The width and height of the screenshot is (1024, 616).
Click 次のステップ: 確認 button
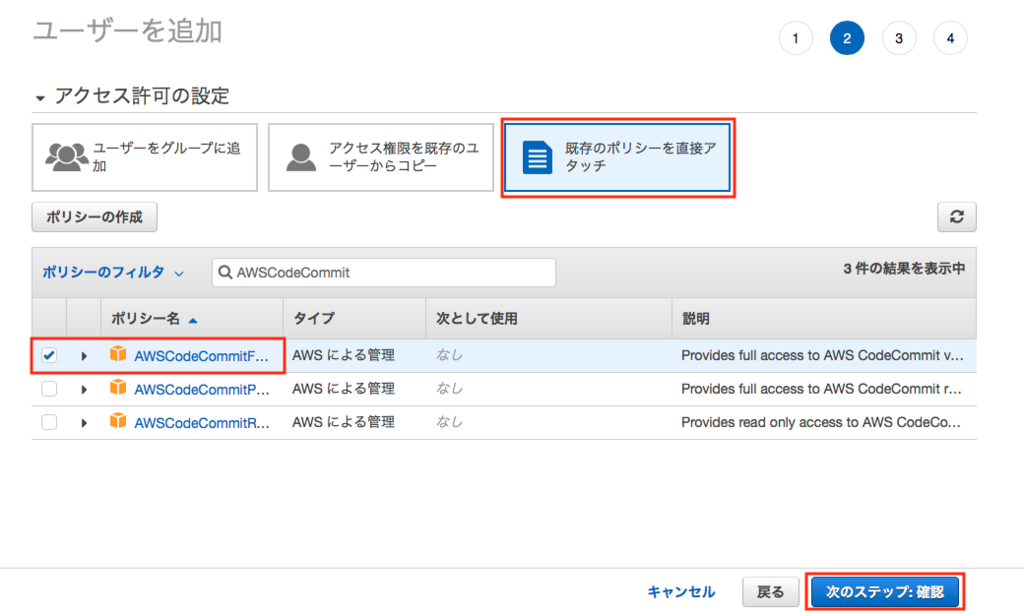pos(885,592)
